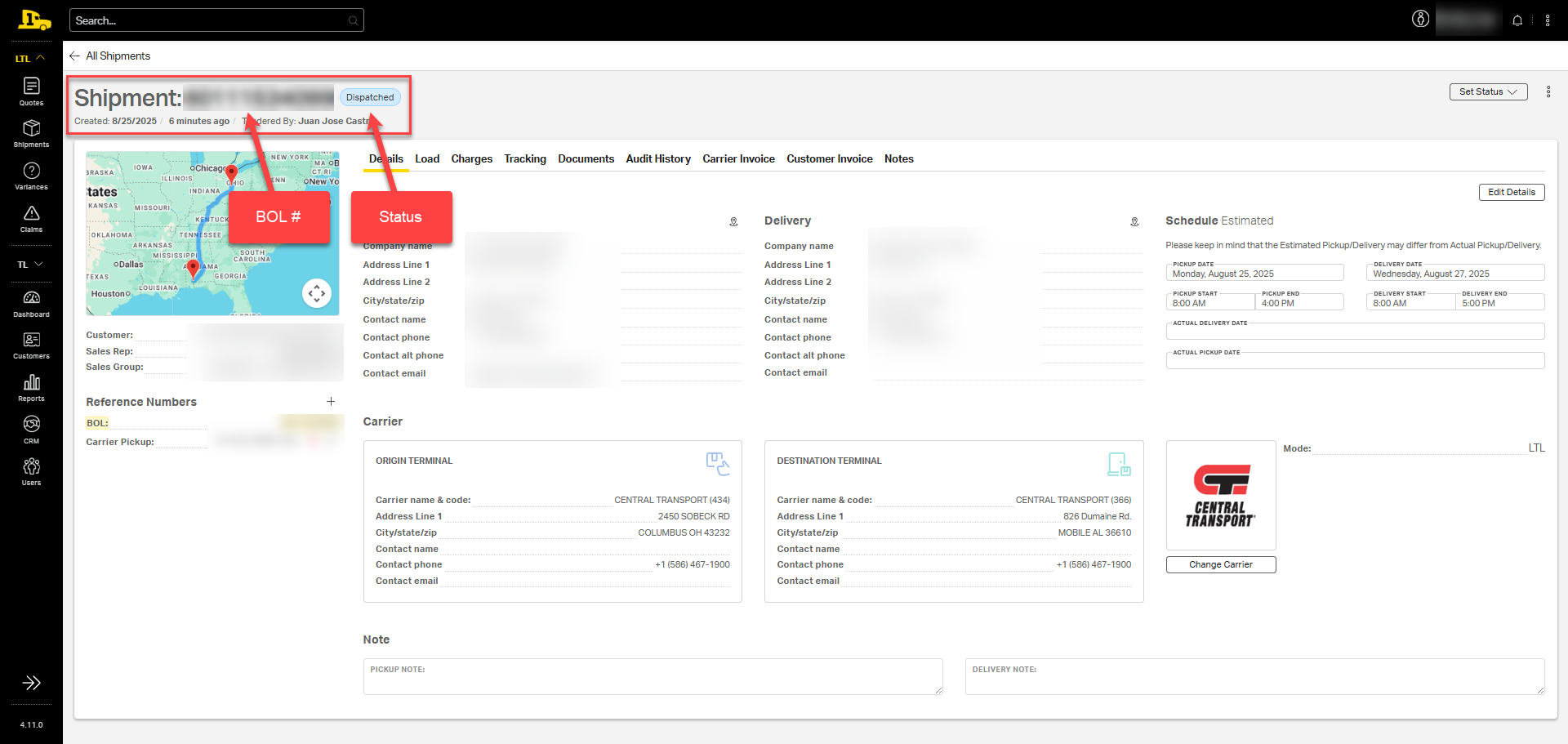The image size is (1568, 744).
Task: Click the Delivery End time field
Action: coord(1500,301)
